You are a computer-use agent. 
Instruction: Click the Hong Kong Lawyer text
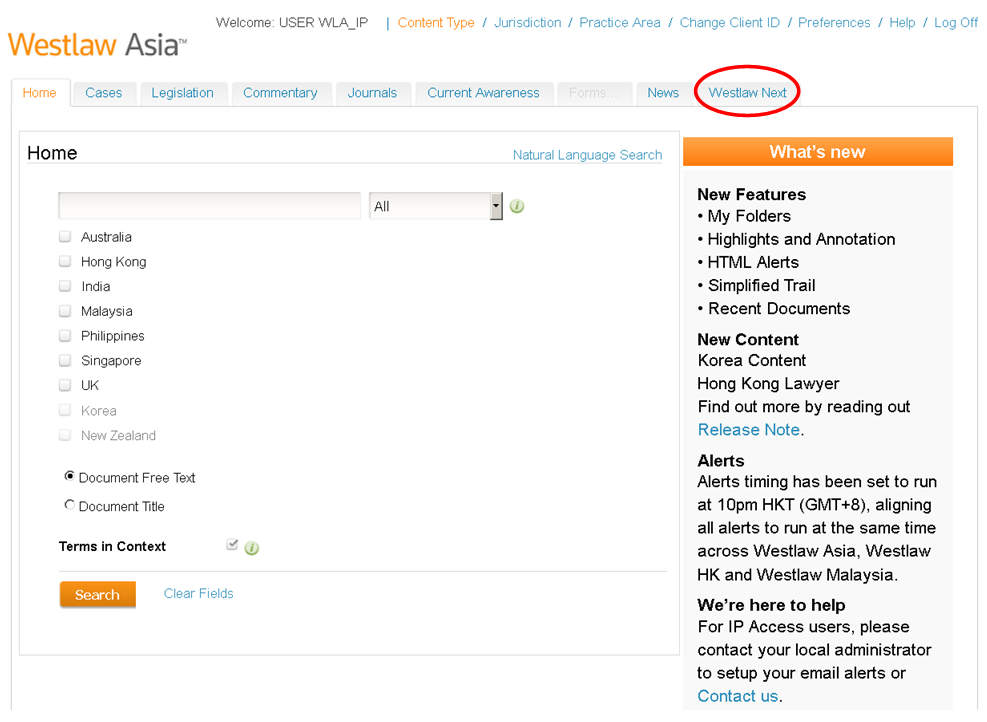coord(768,384)
